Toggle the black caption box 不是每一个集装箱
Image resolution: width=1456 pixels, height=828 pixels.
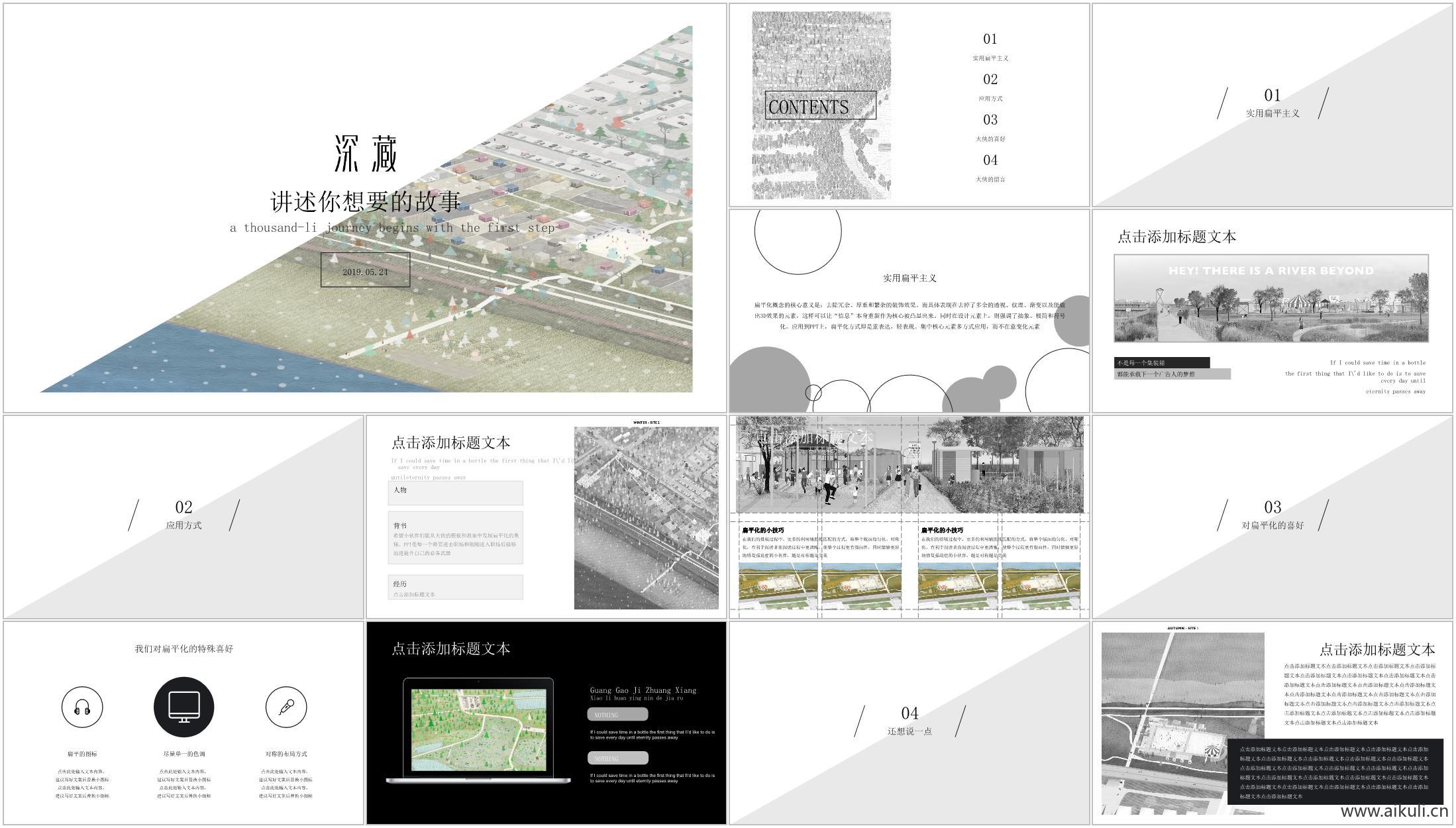pyautogui.click(x=1163, y=363)
